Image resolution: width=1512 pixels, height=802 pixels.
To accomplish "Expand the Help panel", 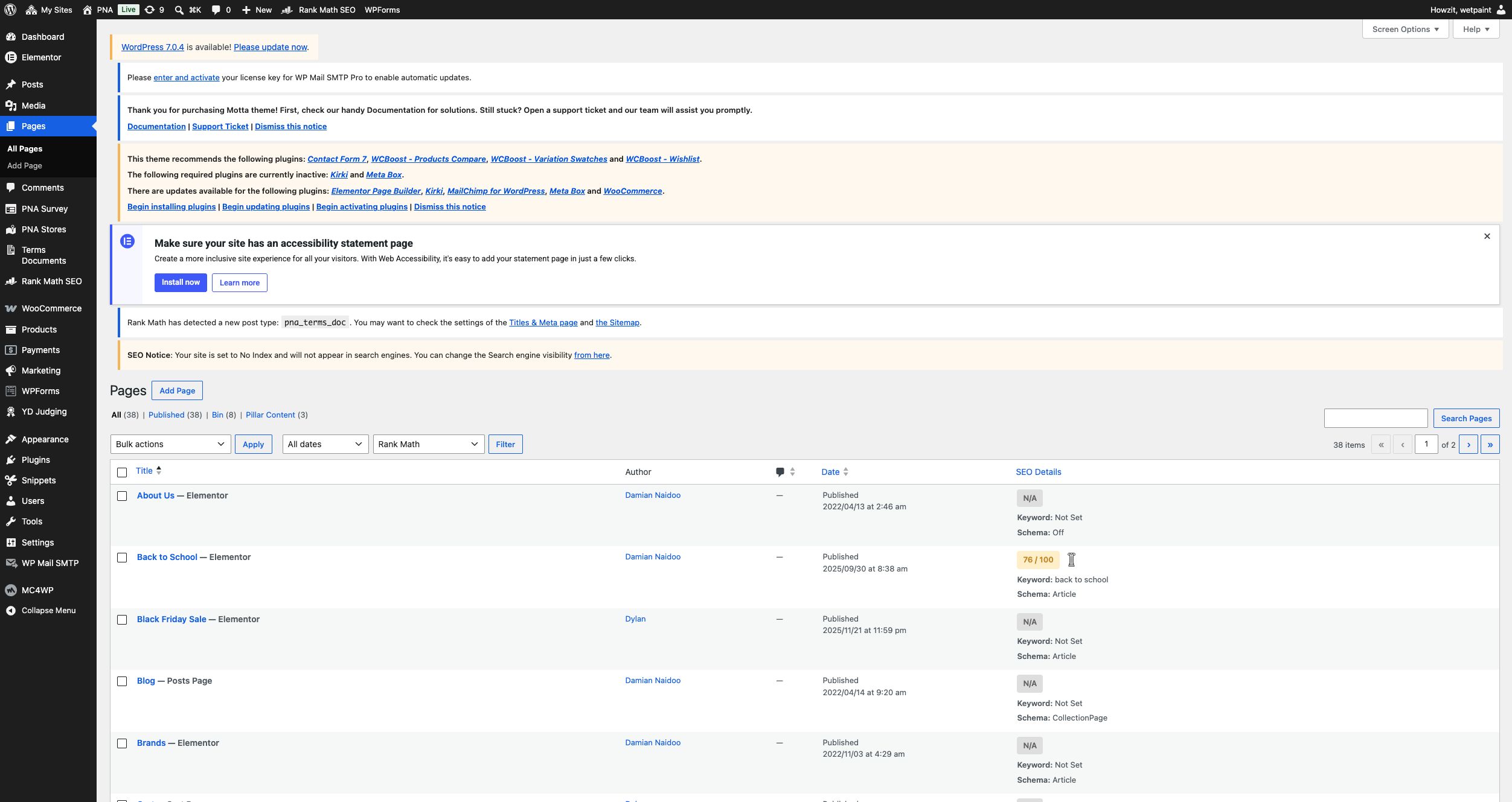I will point(1476,29).
